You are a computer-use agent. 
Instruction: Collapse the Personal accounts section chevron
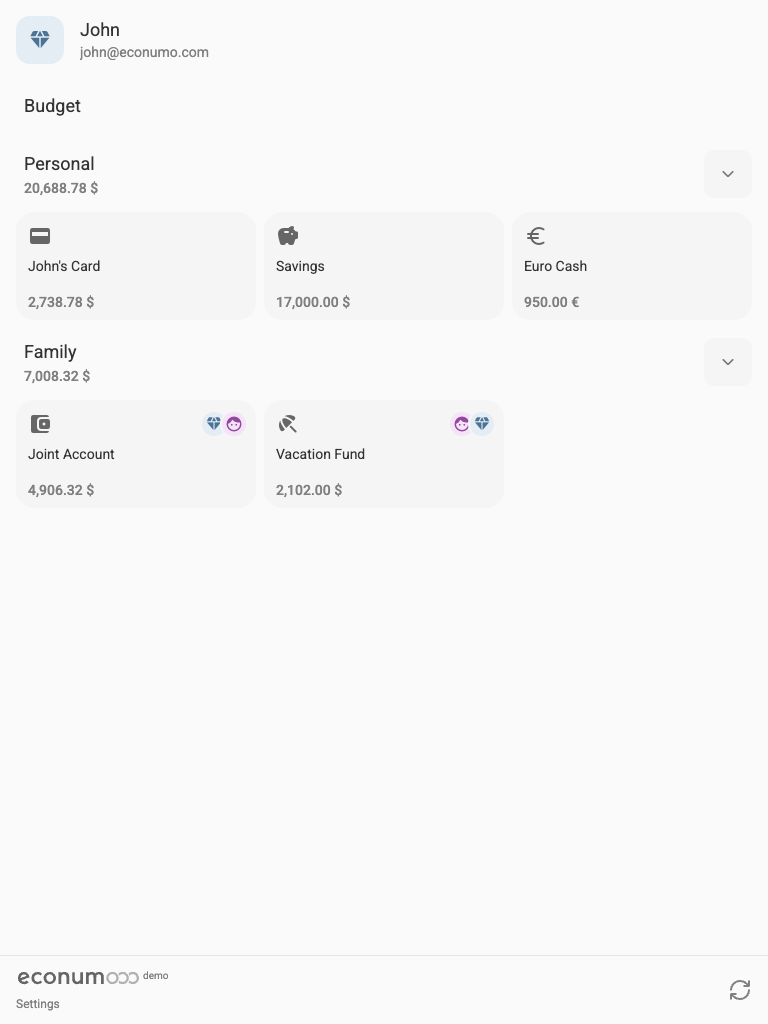728,174
